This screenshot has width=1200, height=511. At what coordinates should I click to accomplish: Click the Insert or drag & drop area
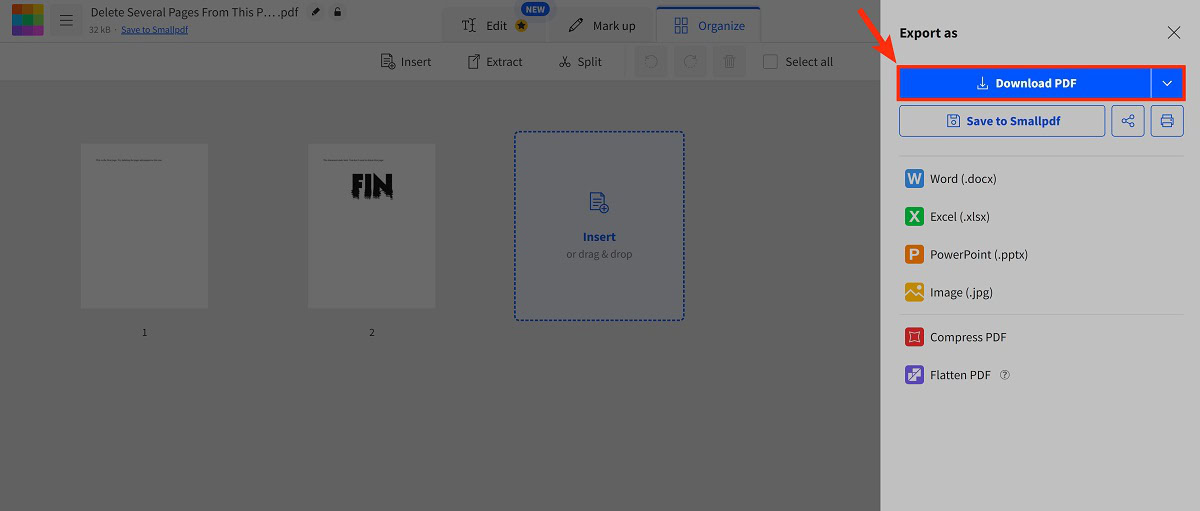point(599,226)
